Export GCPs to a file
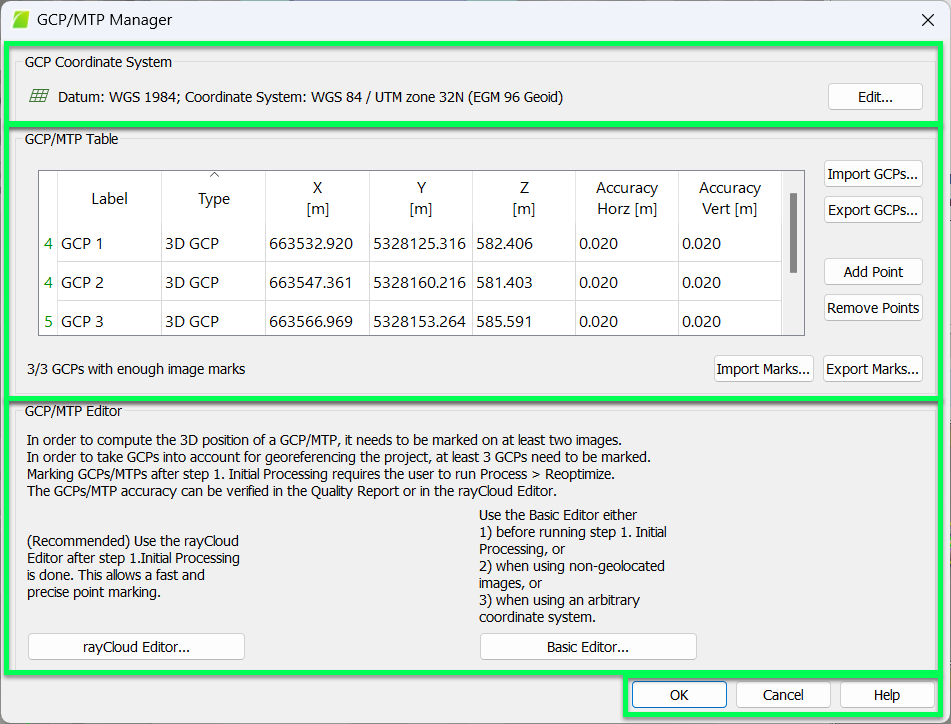This screenshot has height=724, width=951. (x=872, y=209)
